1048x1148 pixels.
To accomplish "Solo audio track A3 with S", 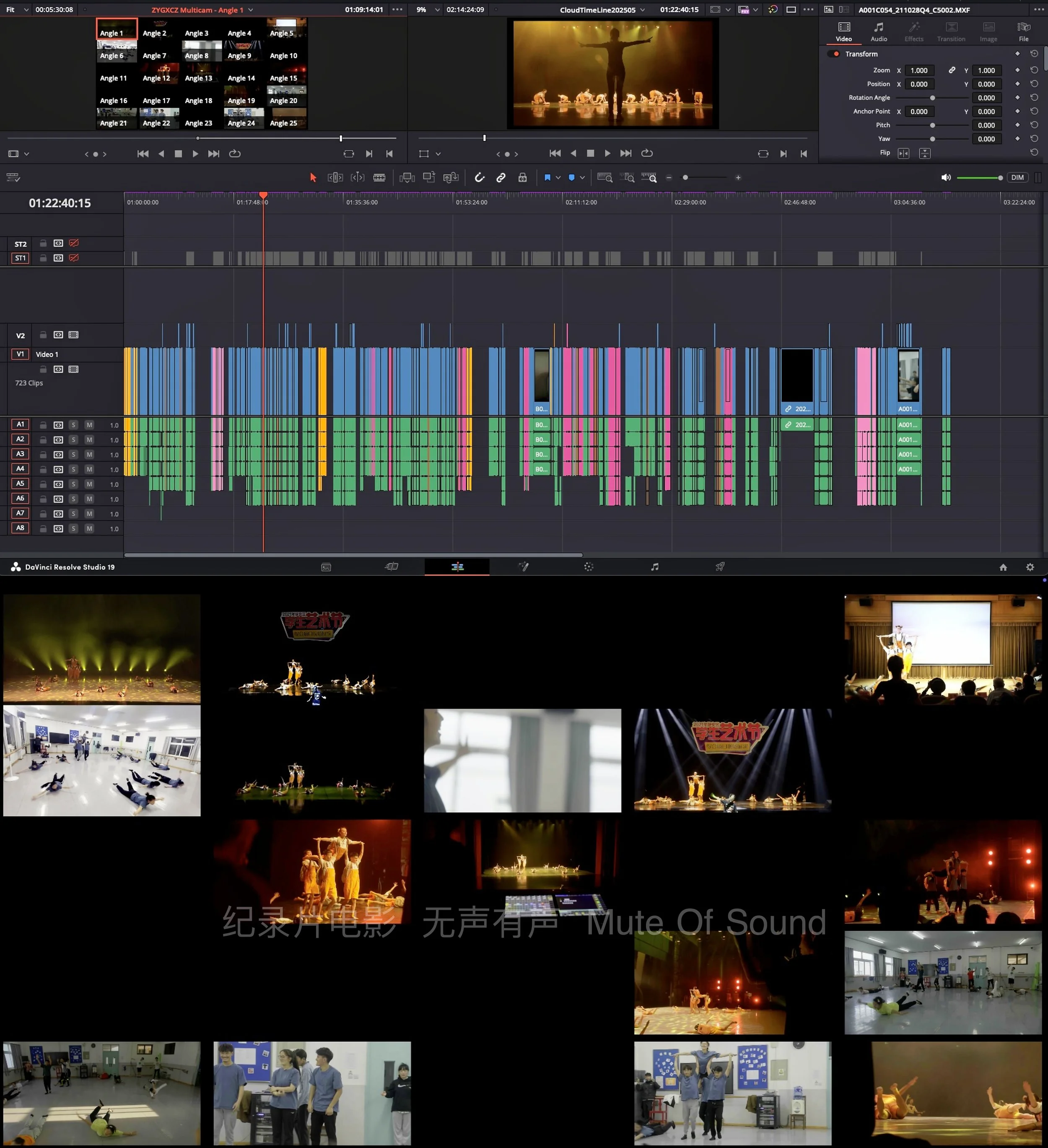I will pos(73,455).
